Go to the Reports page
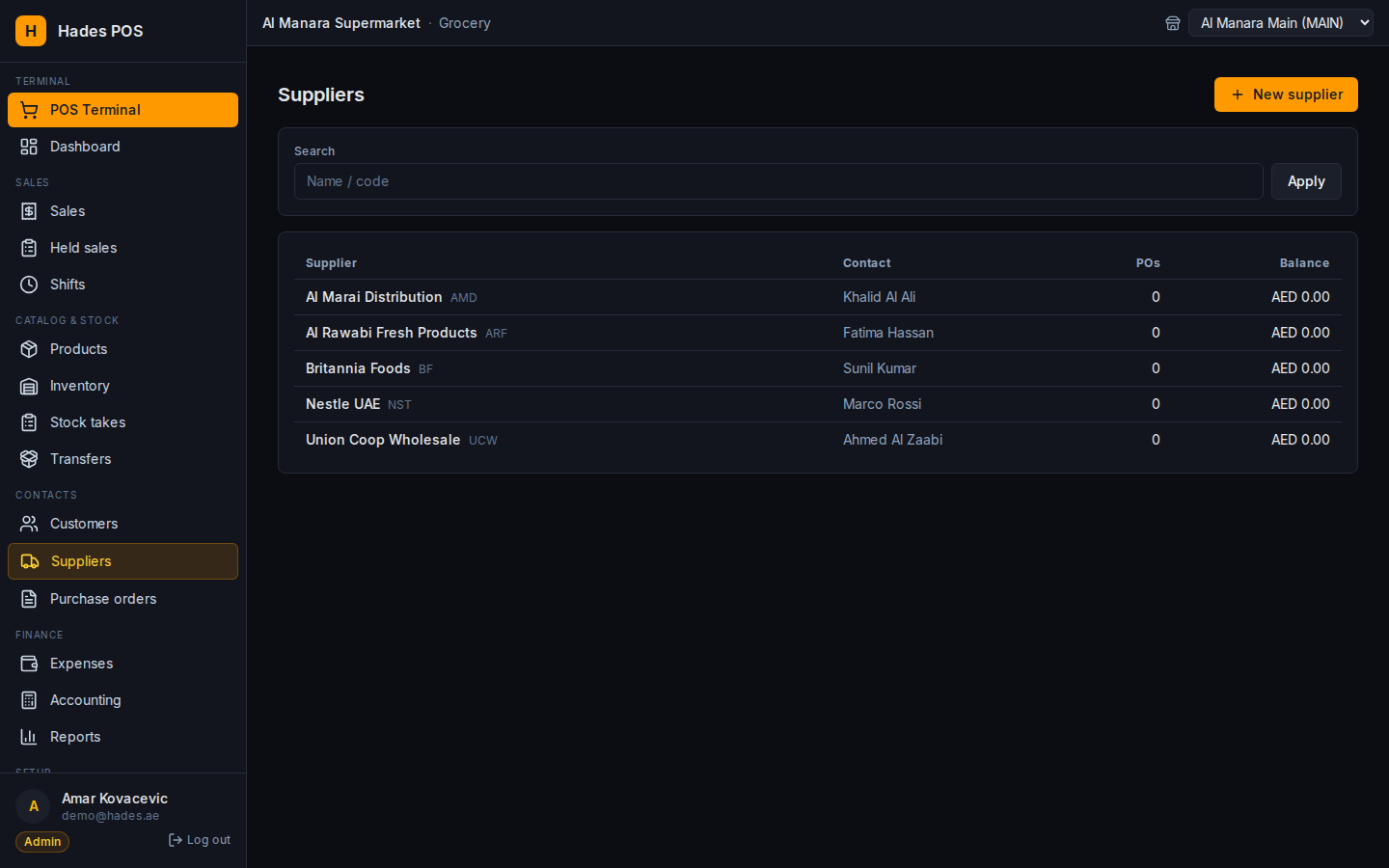 pyautogui.click(x=123, y=737)
